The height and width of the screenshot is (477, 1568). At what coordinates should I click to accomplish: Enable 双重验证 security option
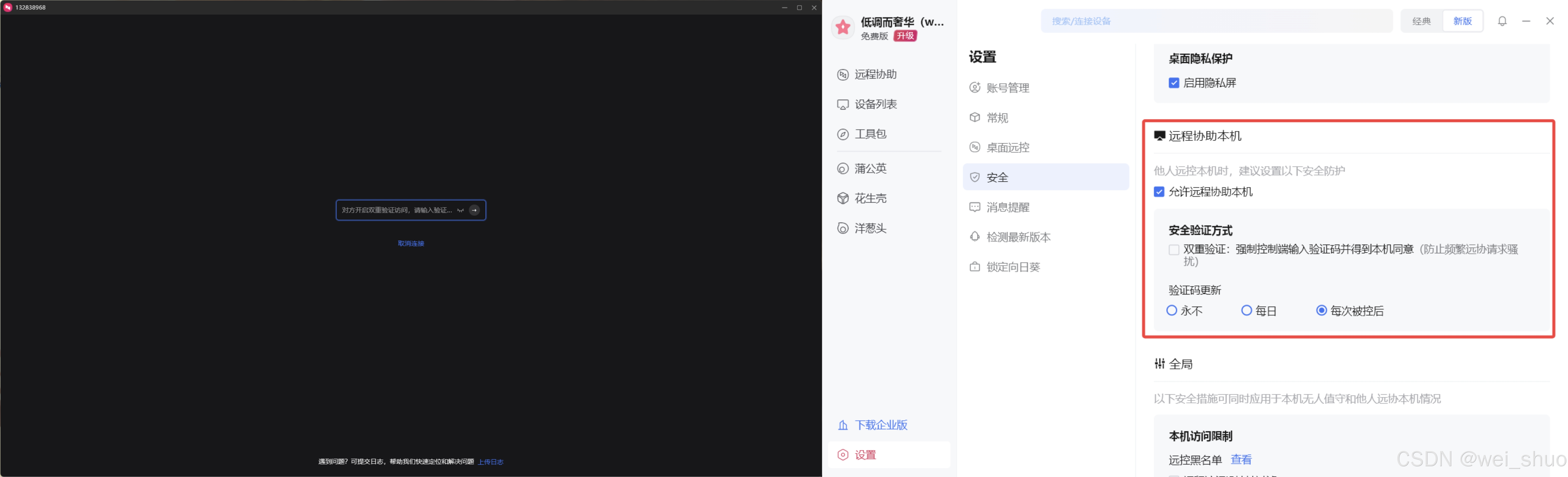click(1174, 250)
